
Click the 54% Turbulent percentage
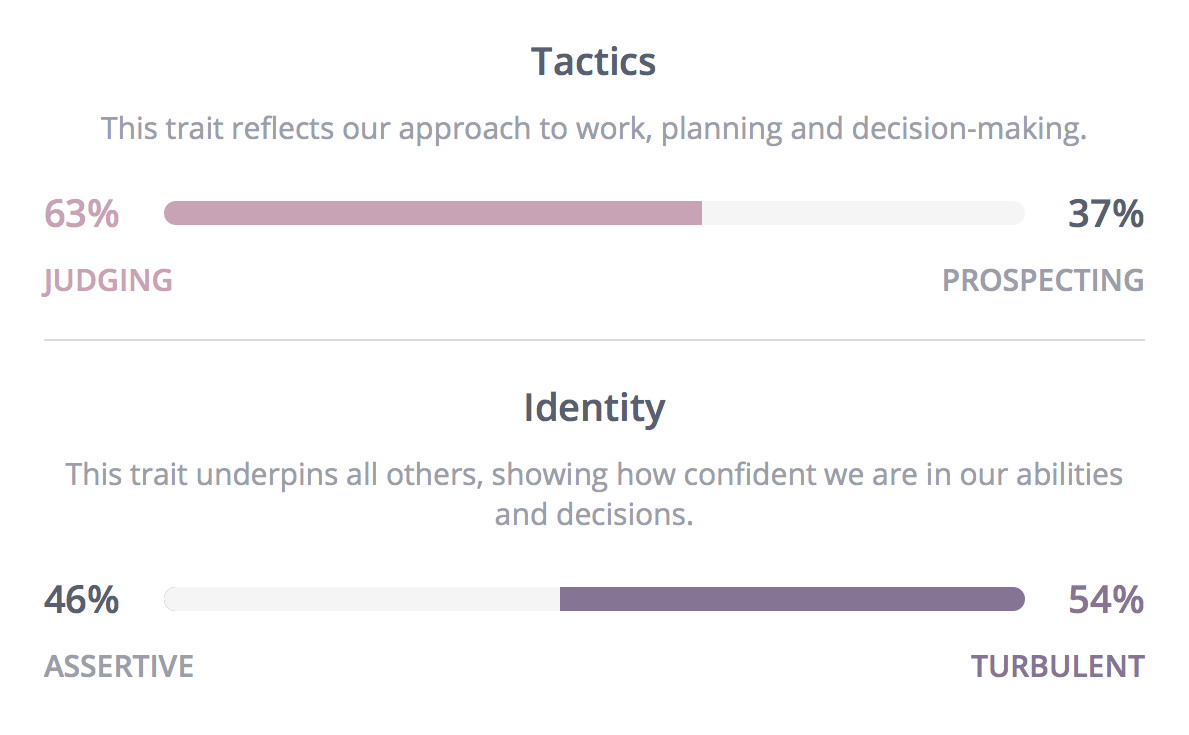[x=1106, y=599]
